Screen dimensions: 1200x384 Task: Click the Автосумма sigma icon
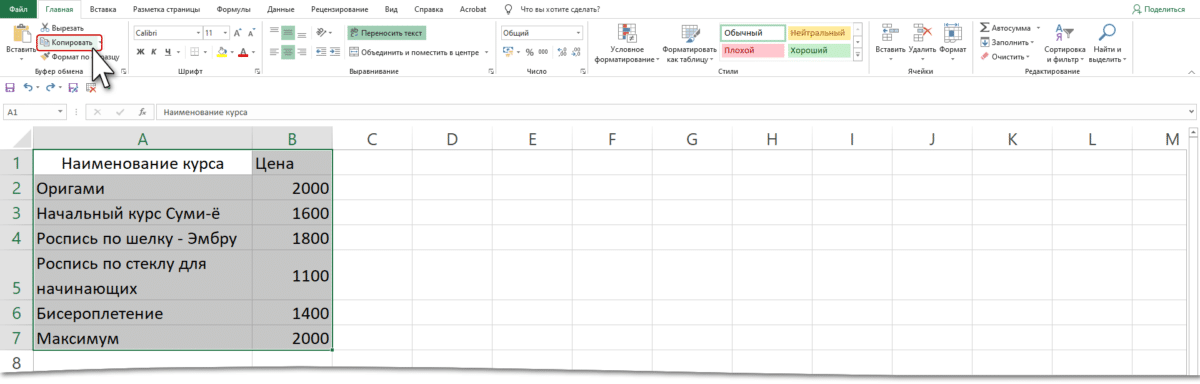point(985,28)
